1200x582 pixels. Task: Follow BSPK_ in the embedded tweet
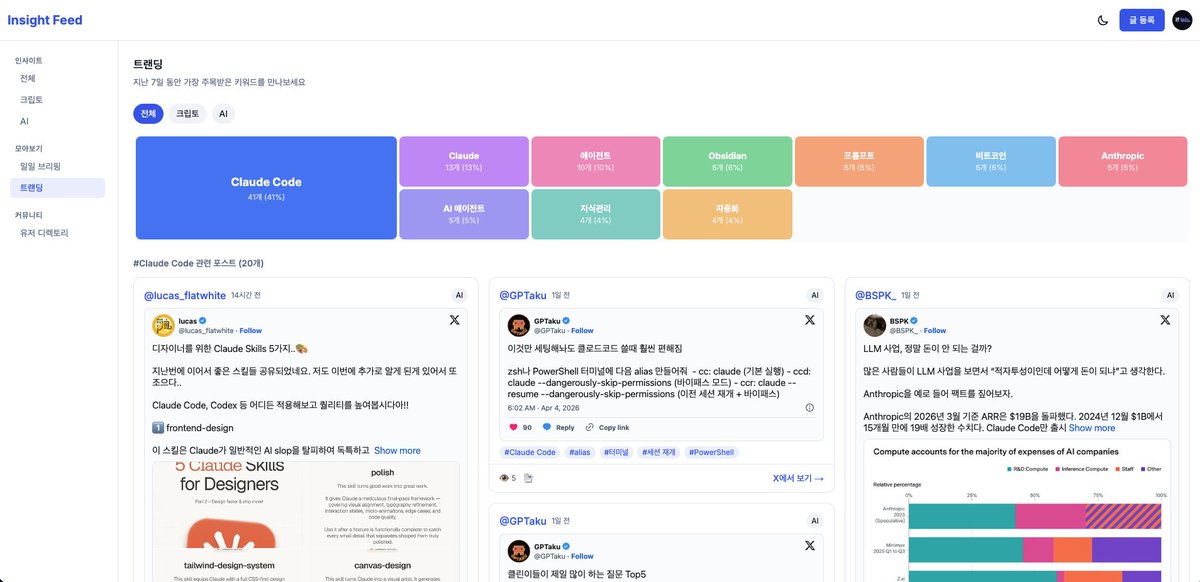click(935, 330)
